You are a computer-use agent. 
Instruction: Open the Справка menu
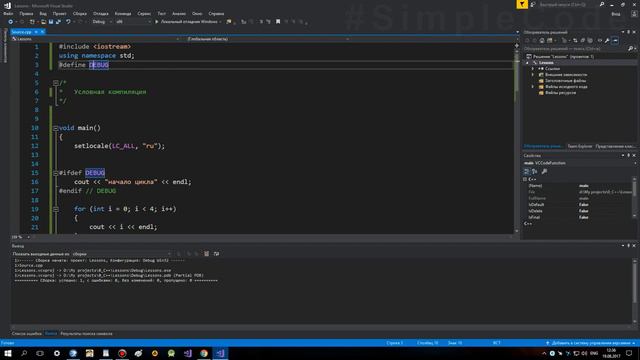pyautogui.click(x=216, y=13)
